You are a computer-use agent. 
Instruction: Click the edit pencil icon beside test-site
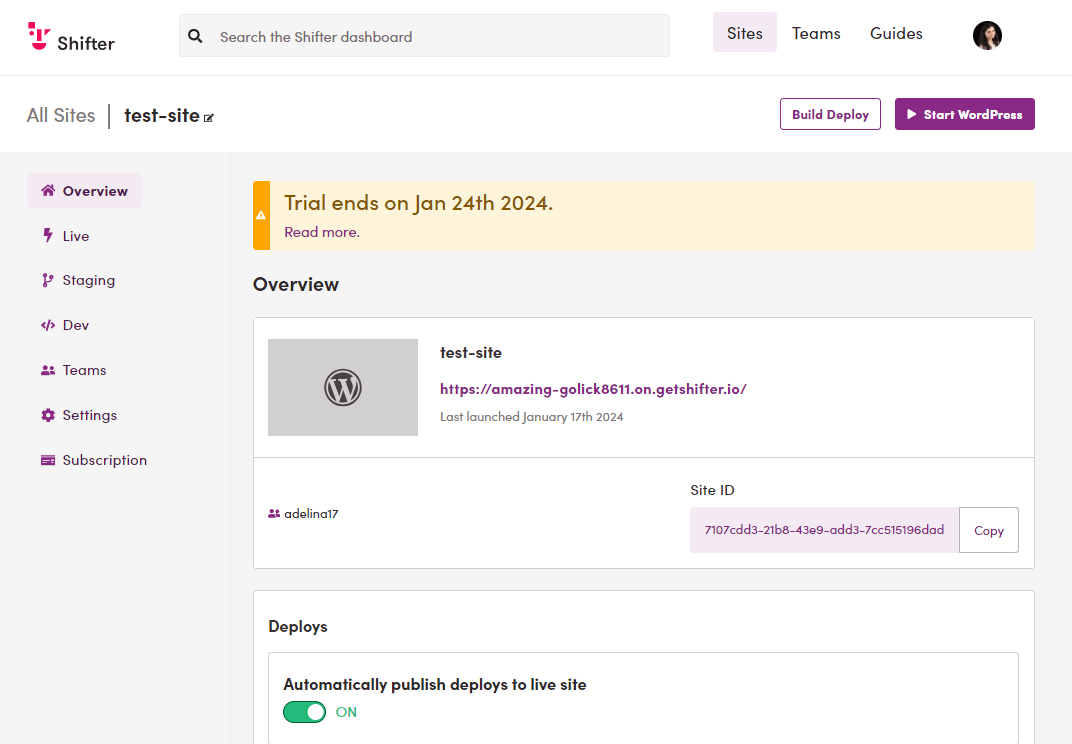209,118
